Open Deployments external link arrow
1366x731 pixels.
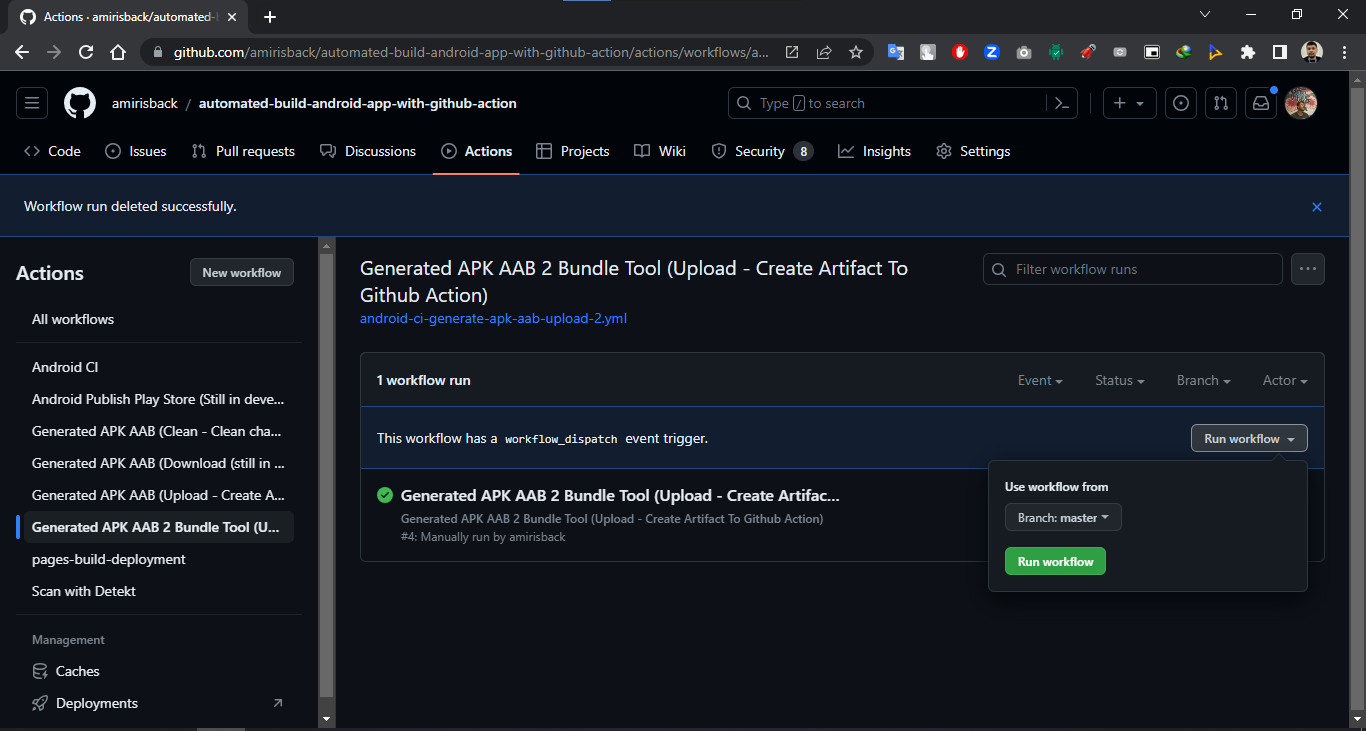coord(278,703)
